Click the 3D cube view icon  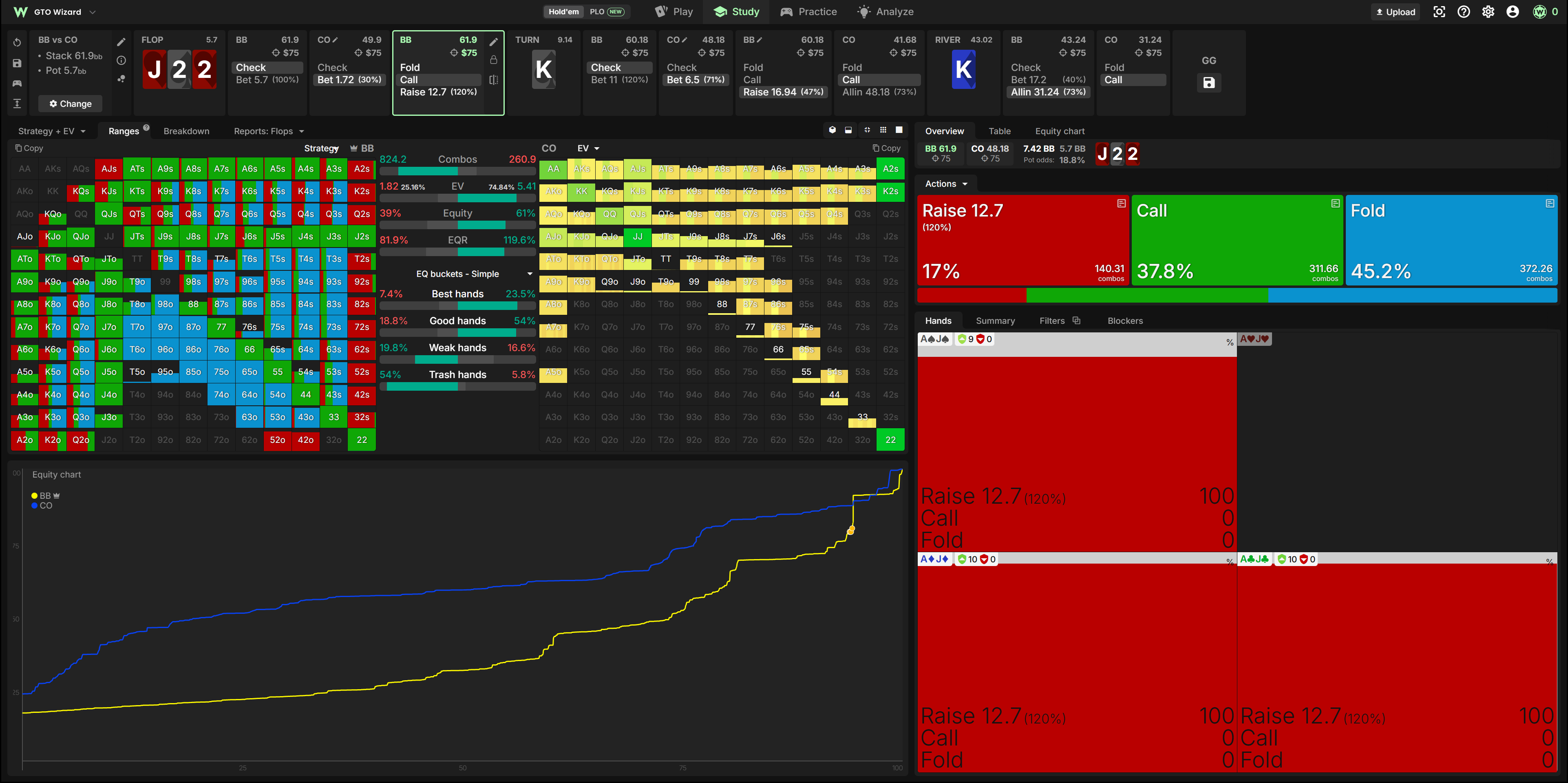click(832, 130)
